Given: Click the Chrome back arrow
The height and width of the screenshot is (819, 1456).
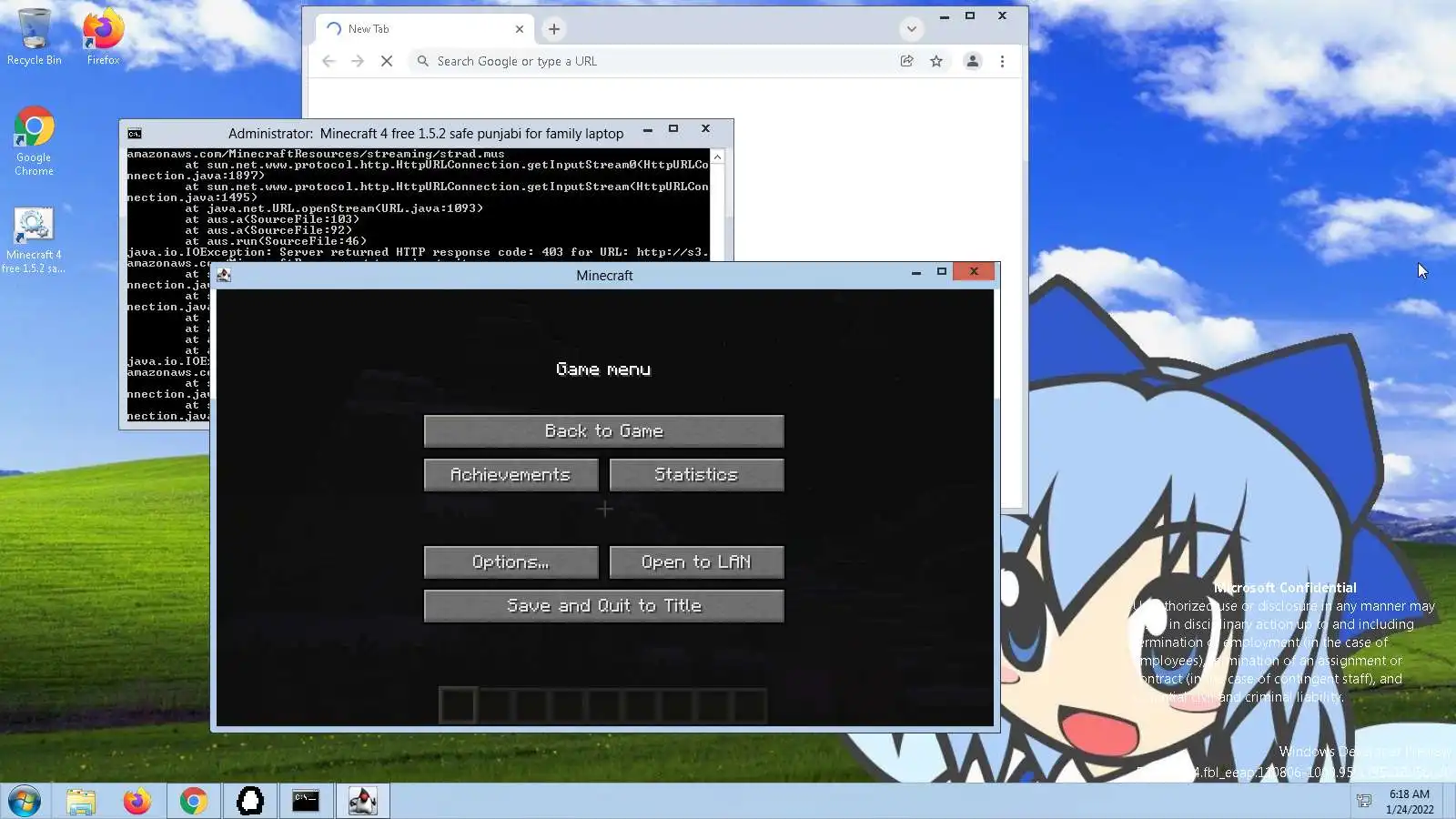Looking at the screenshot, I should [329, 61].
